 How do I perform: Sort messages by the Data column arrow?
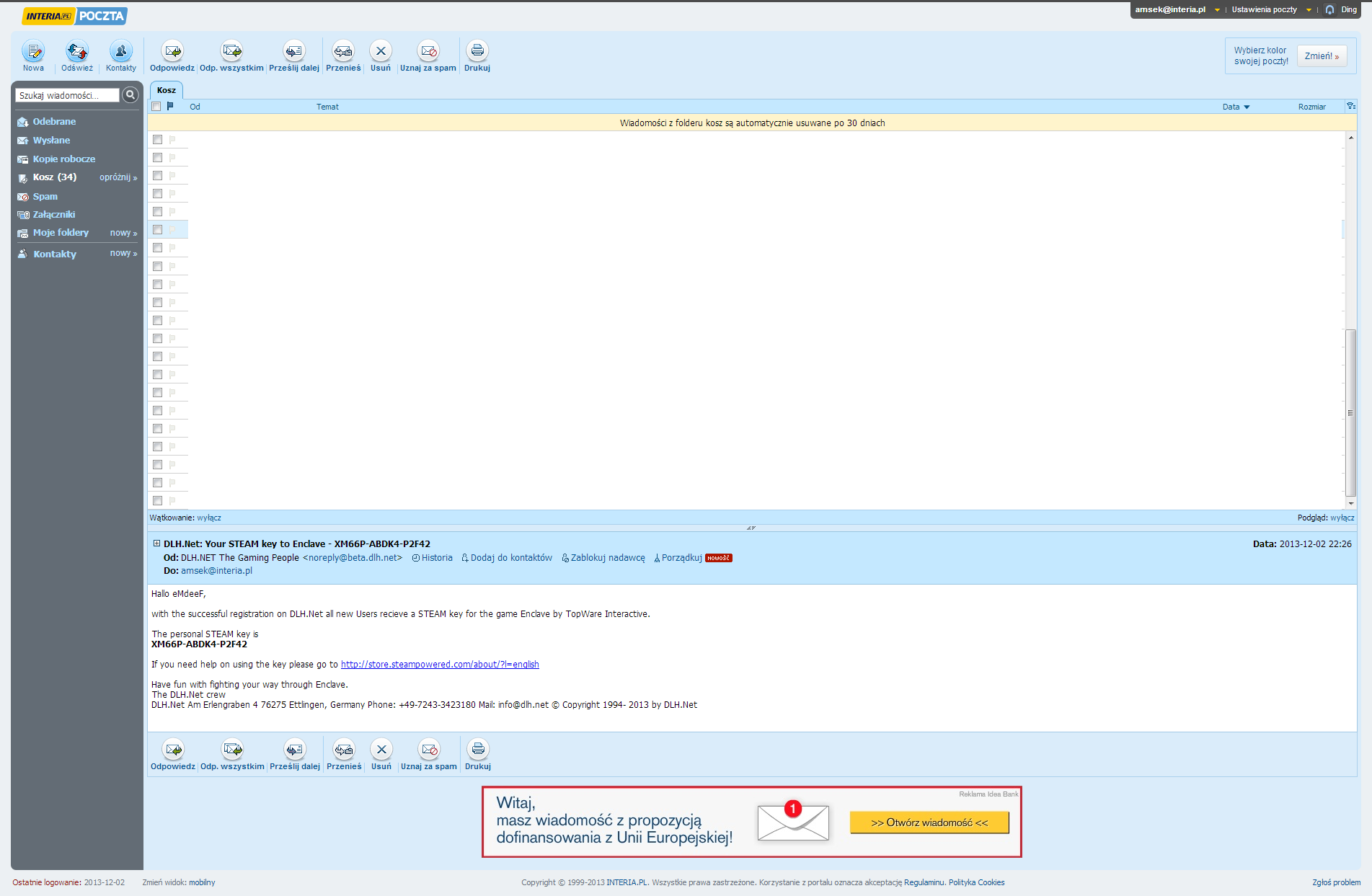pos(1247,107)
